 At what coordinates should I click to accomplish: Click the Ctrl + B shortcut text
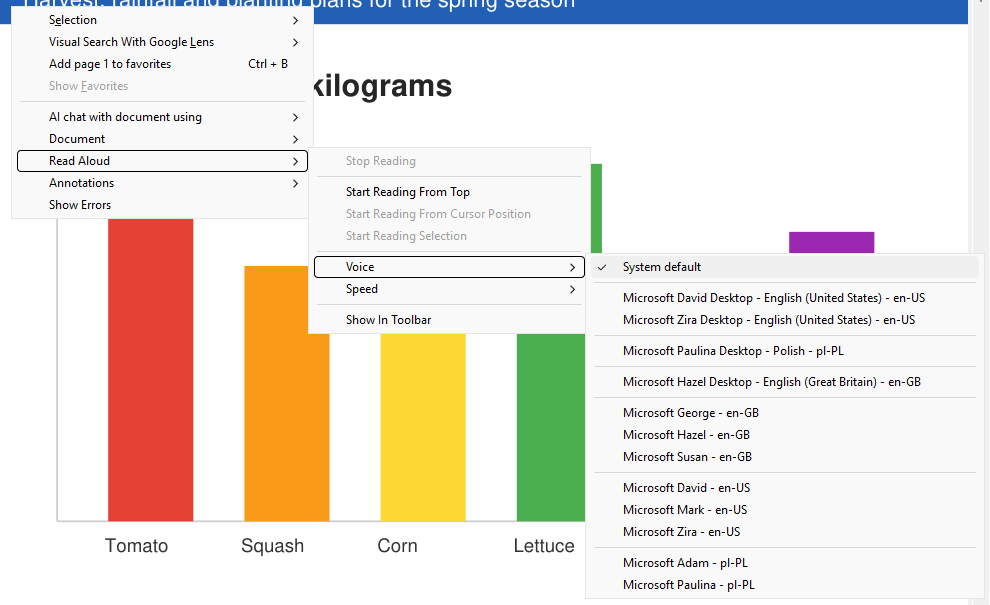pyautogui.click(x=268, y=64)
